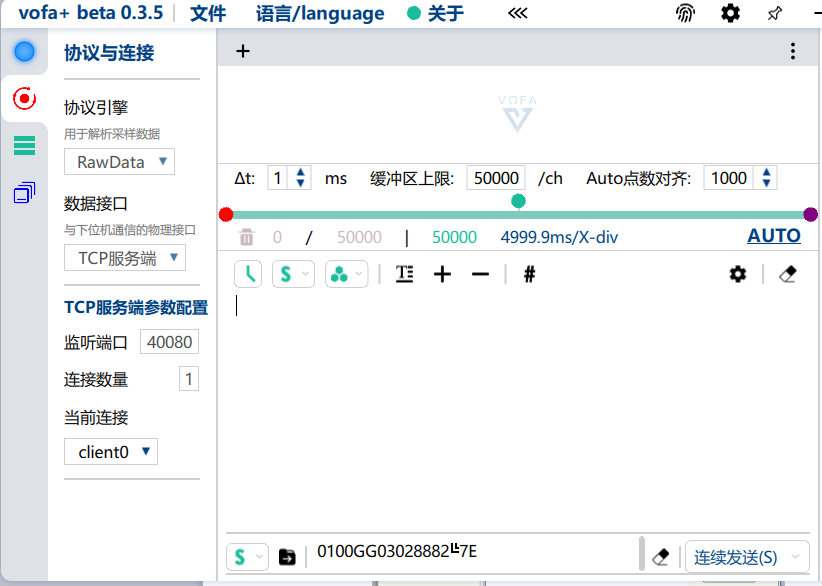This screenshot has height=586, width=822.
Task: Open settings with the title bar gear icon
Action: click(x=731, y=13)
